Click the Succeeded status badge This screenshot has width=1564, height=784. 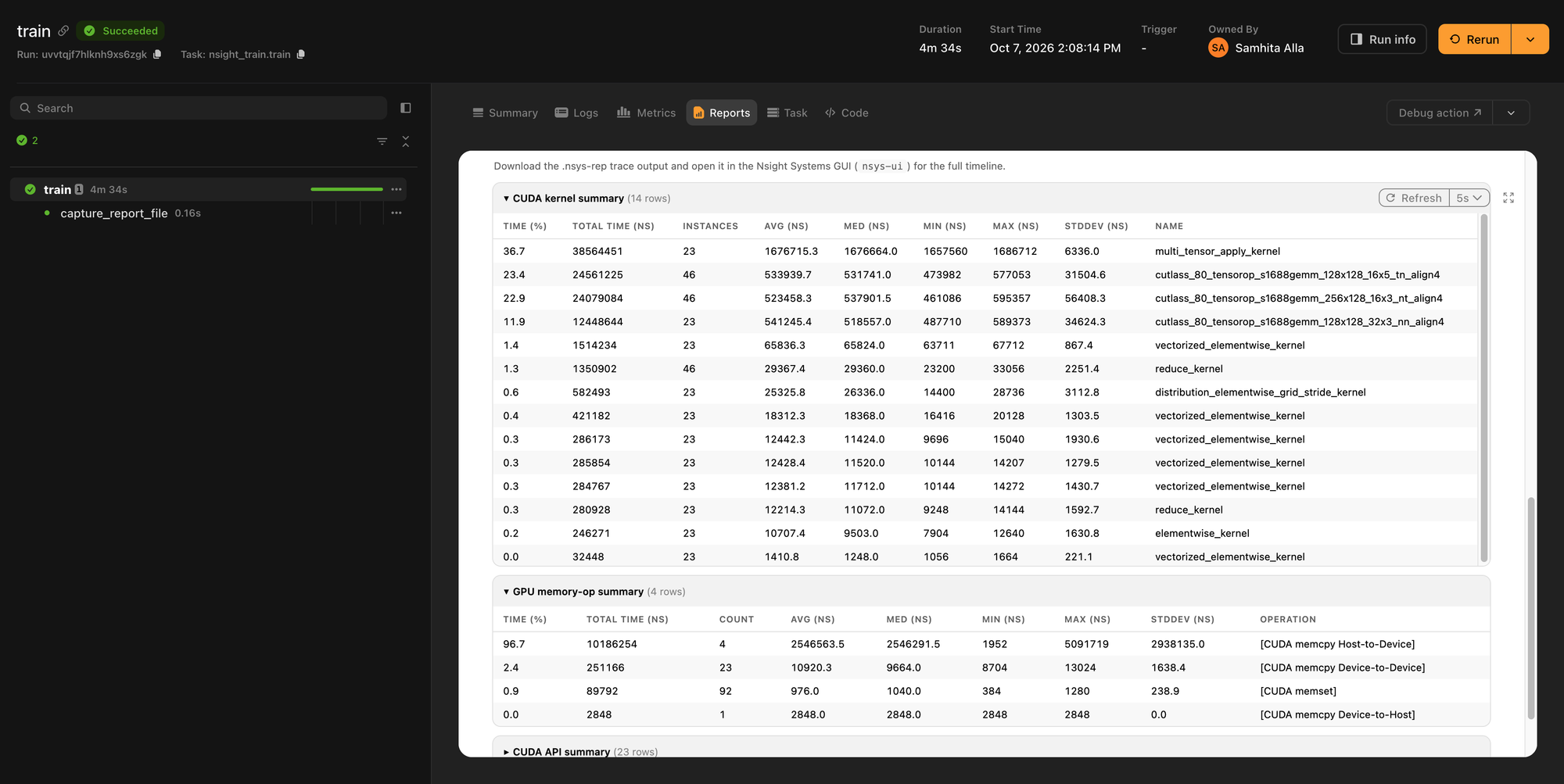[120, 30]
